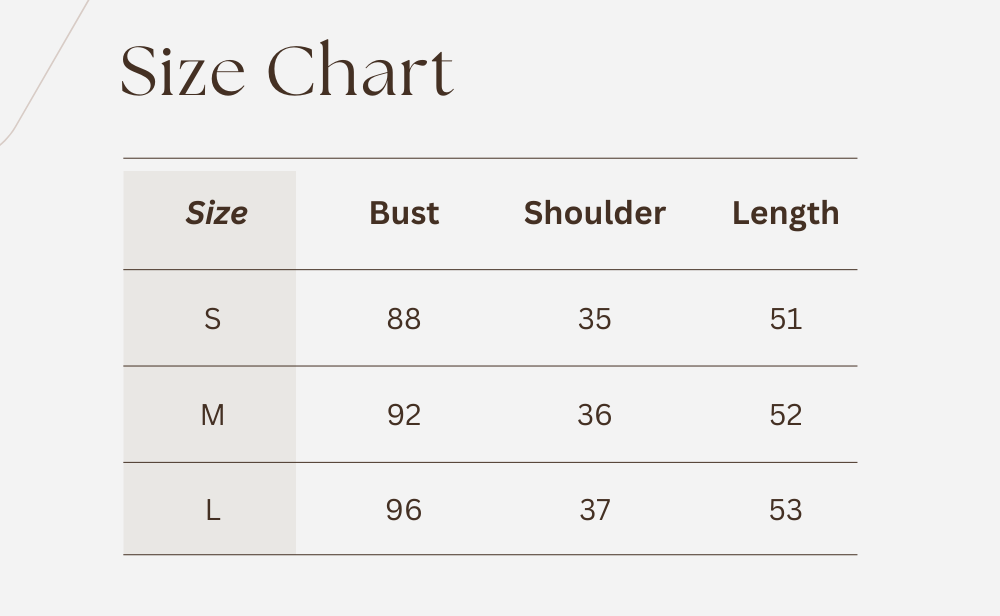This screenshot has width=1000, height=616.
Task: Select bust value 92
Action: coord(404,415)
